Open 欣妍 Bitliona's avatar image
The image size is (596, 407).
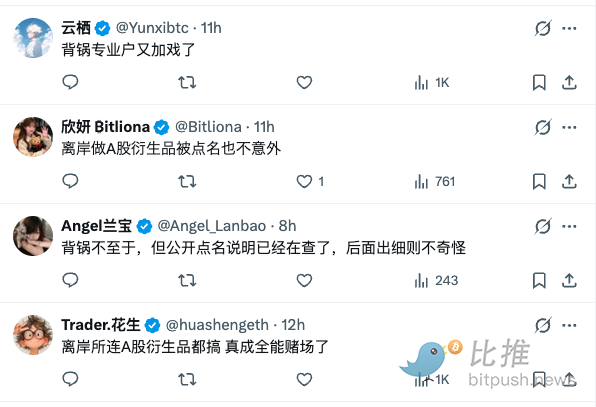point(33,137)
